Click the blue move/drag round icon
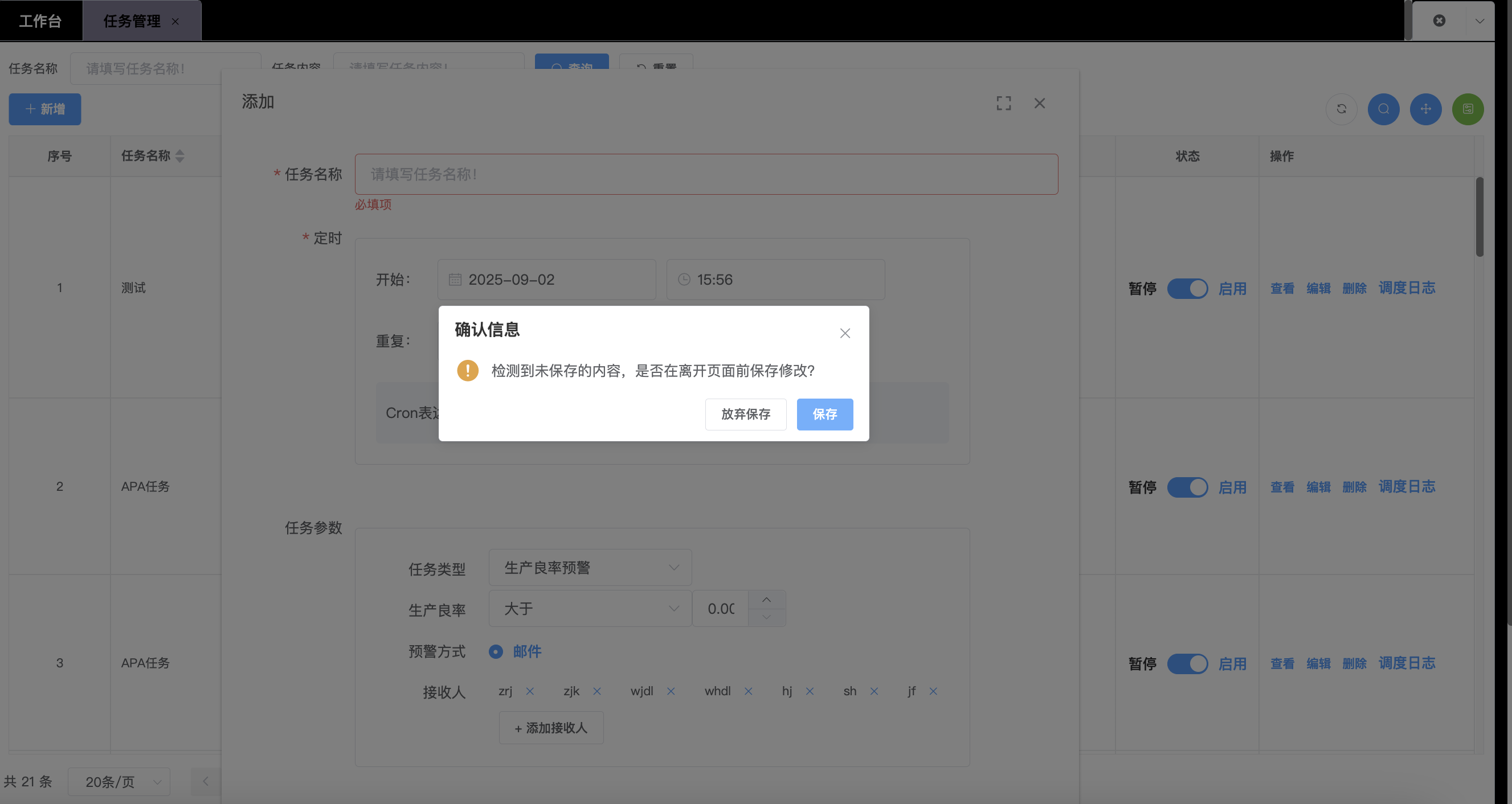 (x=1426, y=109)
